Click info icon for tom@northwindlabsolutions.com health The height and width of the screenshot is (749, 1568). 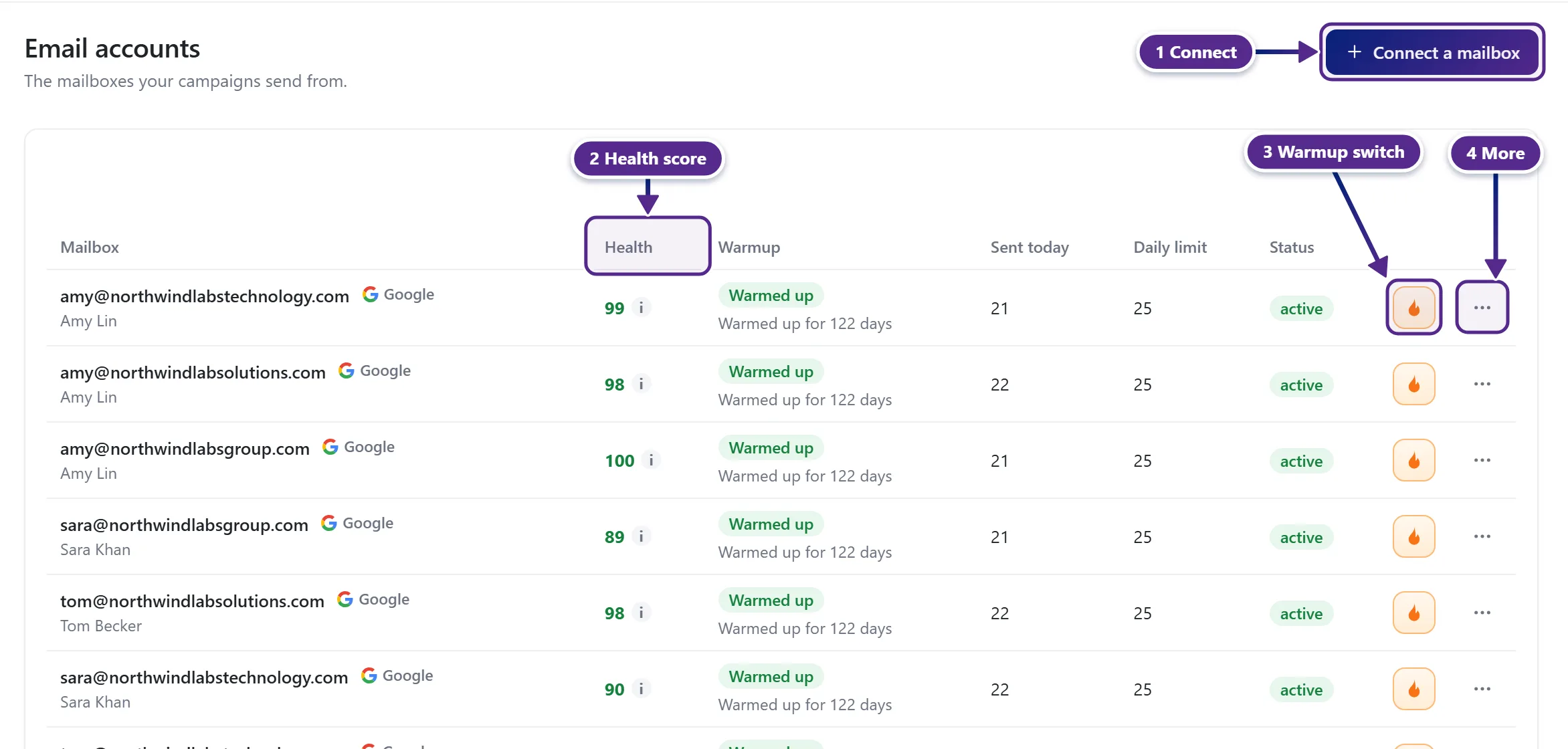[641, 613]
